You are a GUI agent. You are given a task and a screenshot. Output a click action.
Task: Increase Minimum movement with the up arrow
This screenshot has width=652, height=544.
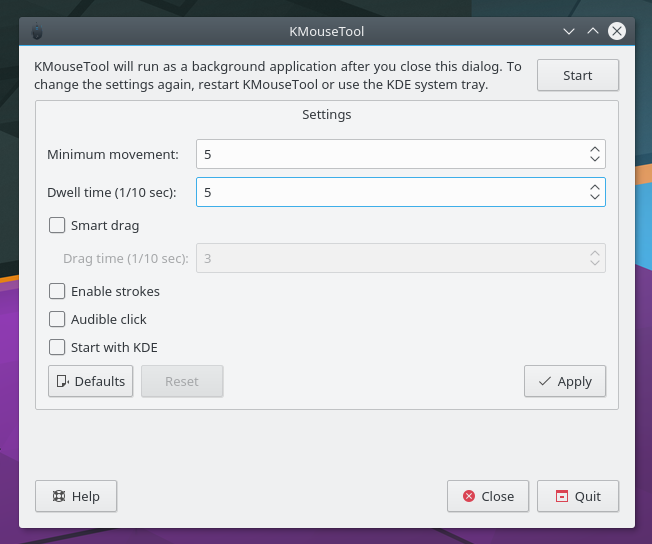[595, 149]
